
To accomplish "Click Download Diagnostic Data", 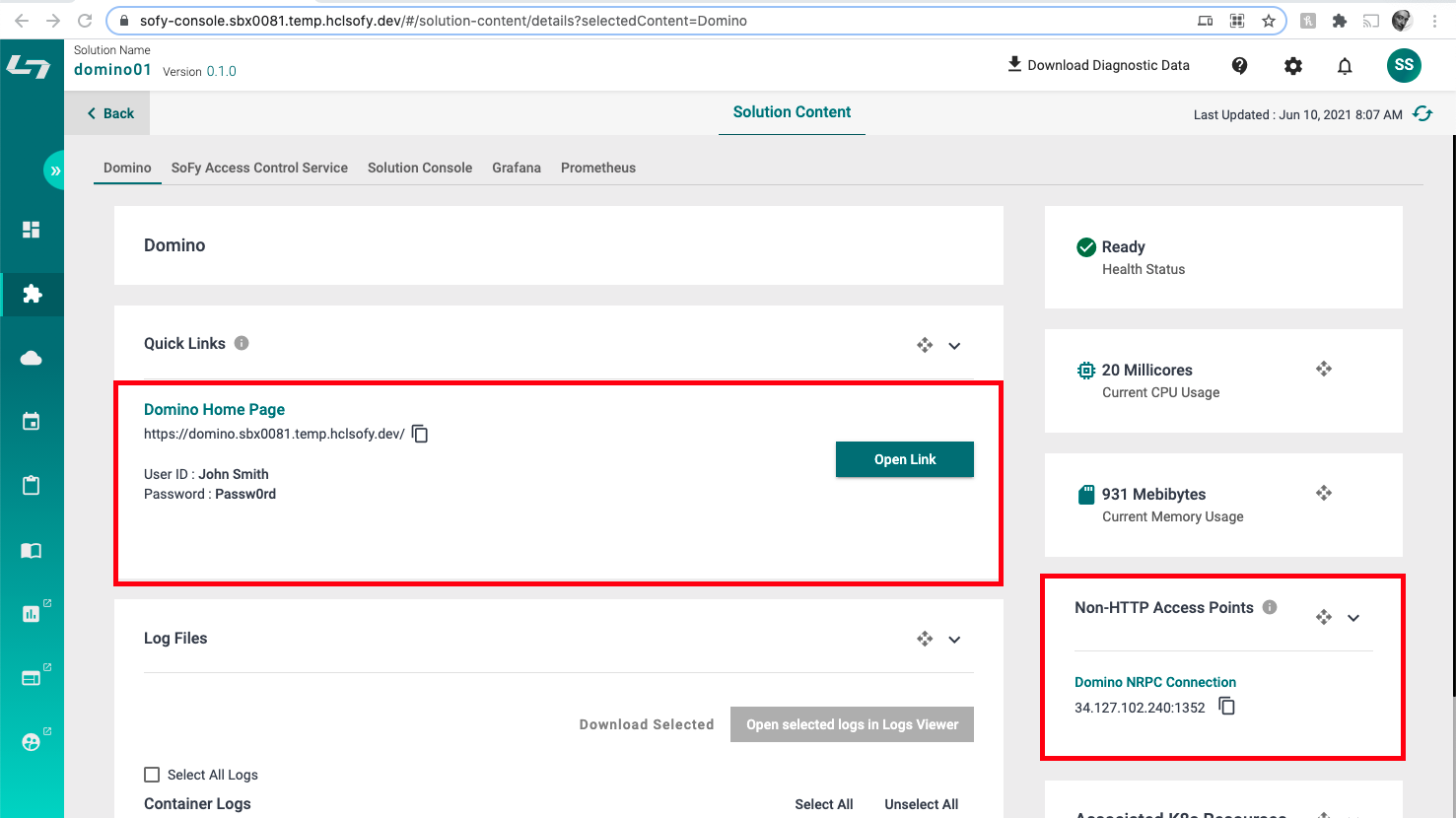I will [x=1098, y=65].
